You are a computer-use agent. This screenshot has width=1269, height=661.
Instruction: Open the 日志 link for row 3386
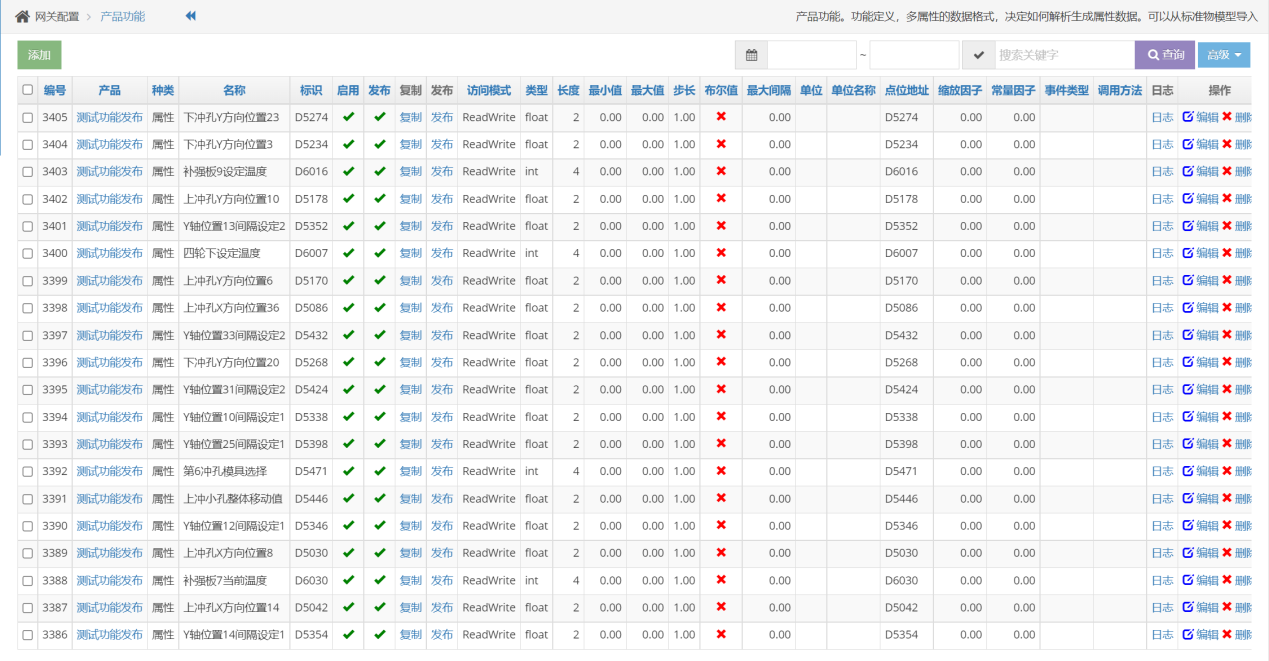pos(1162,634)
